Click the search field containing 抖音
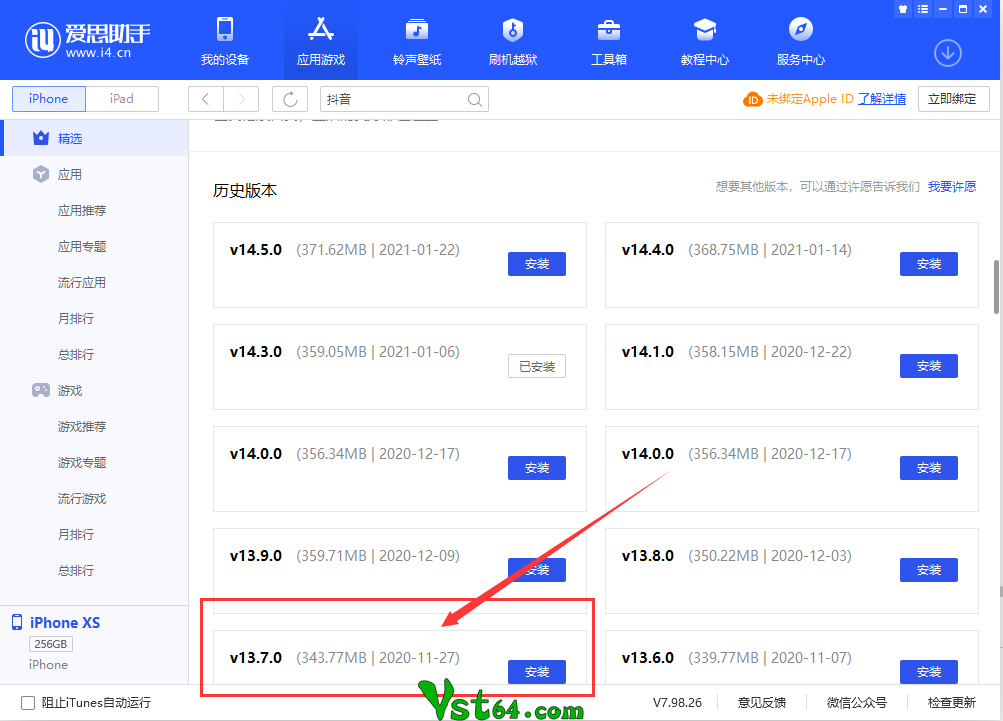This screenshot has height=721, width=1003. point(404,99)
